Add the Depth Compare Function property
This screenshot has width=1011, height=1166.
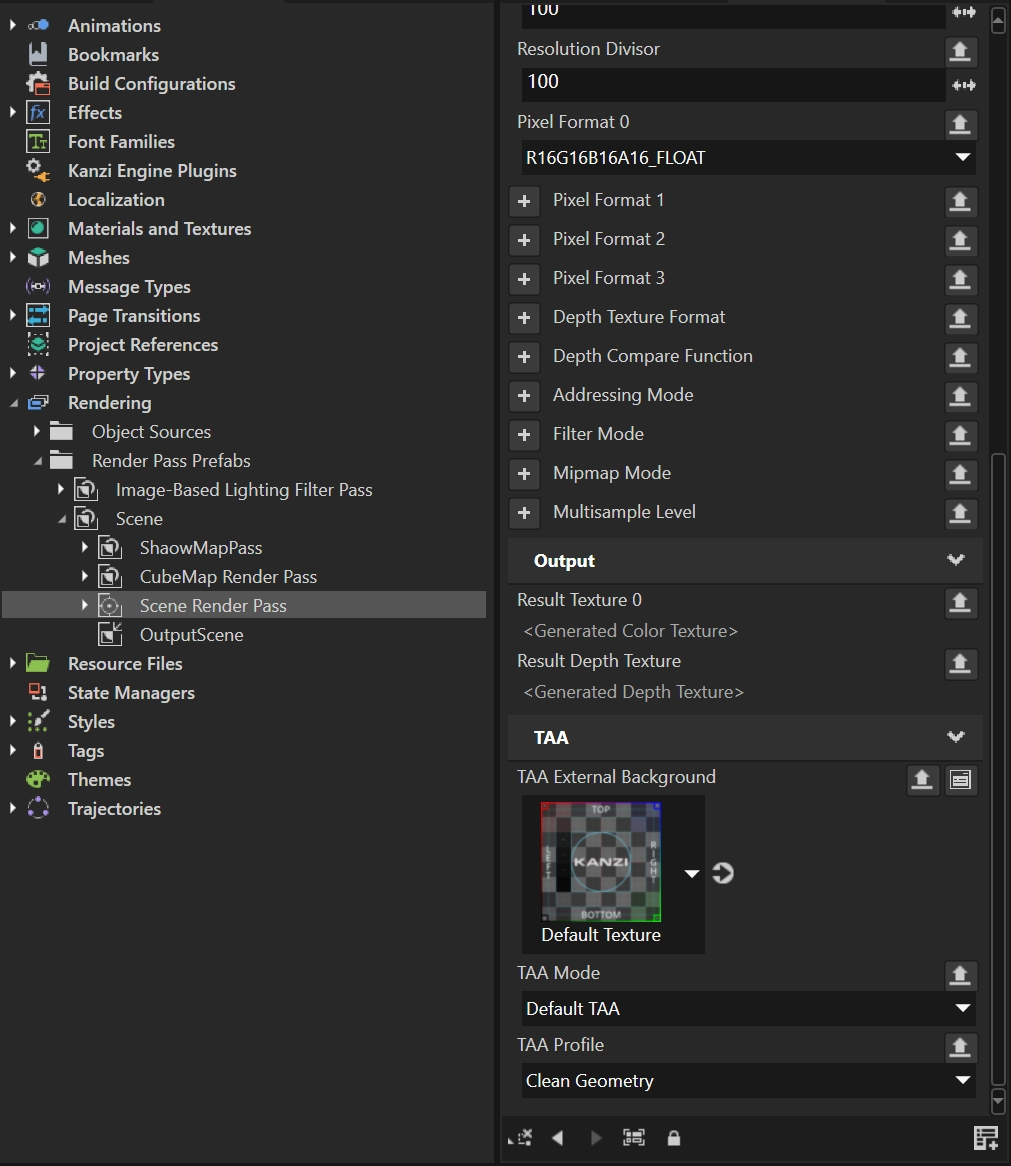(524, 357)
